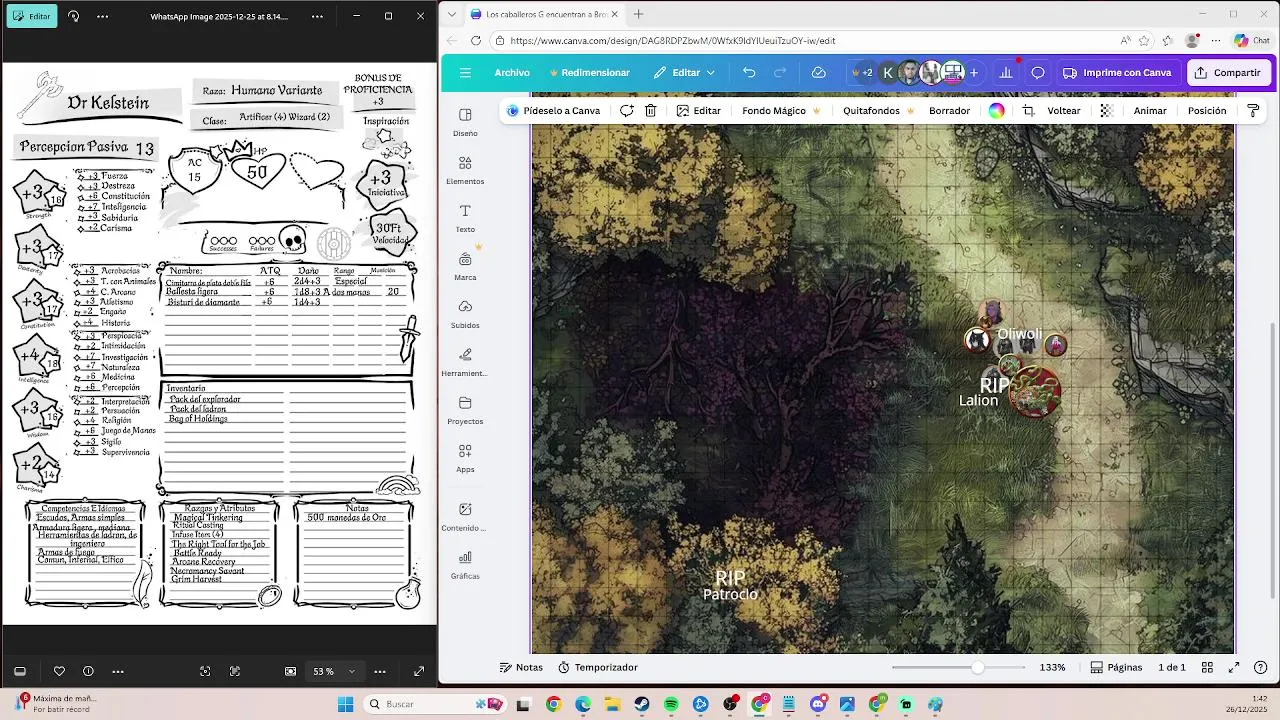Screen dimensions: 1280x720
Task: Open grid view of pages
Action: [x=1207, y=667]
